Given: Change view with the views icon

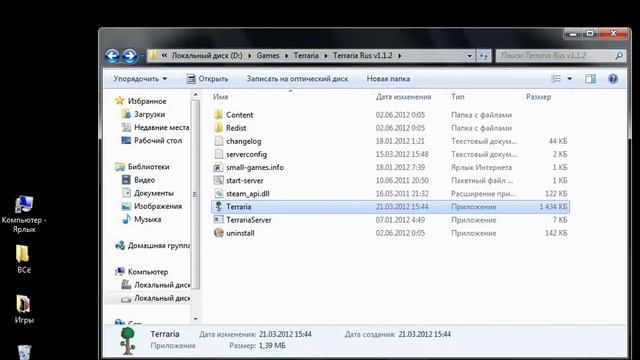Looking at the screenshot, I should 556,79.
